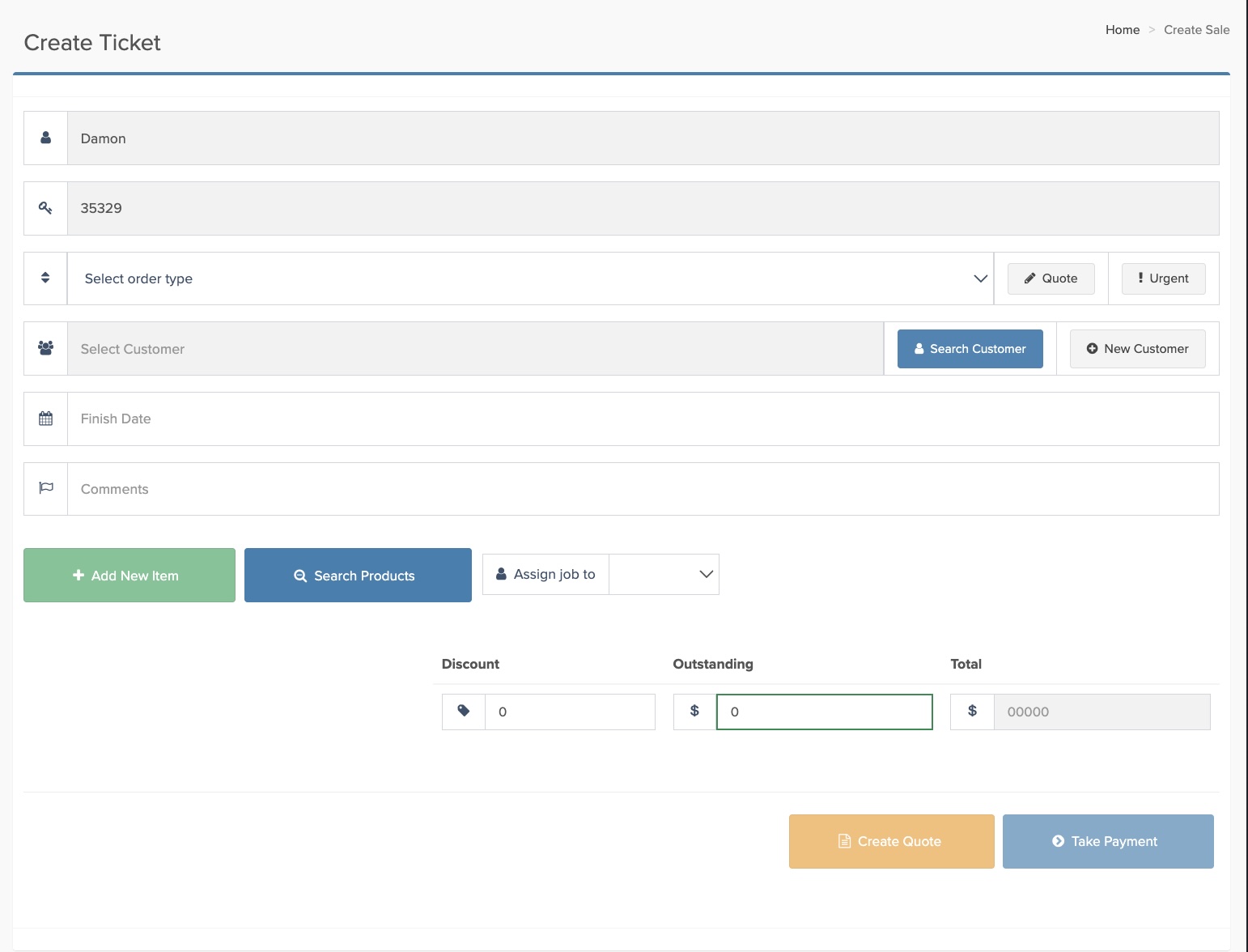The height and width of the screenshot is (952, 1248).
Task: Click the Take Payment button
Action: pos(1108,841)
